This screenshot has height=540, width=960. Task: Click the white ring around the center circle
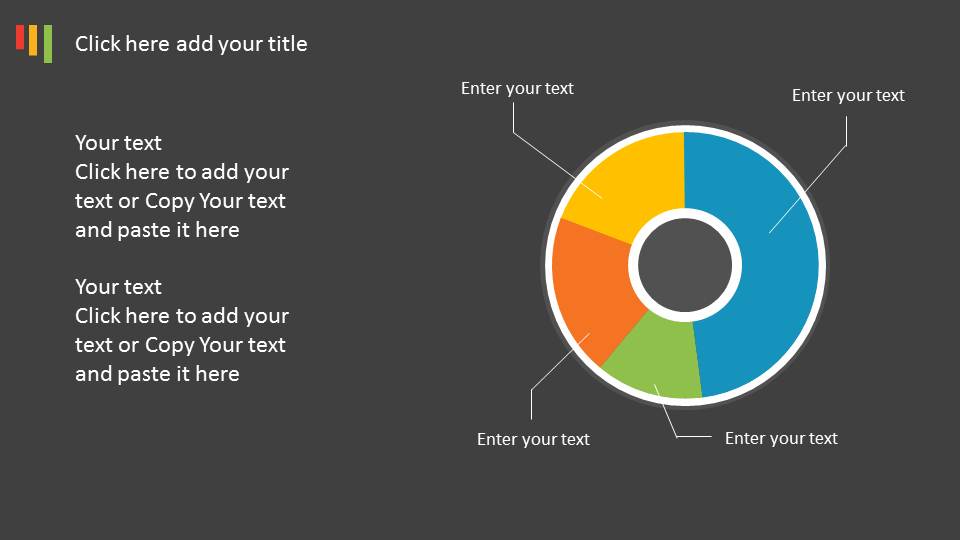click(684, 214)
